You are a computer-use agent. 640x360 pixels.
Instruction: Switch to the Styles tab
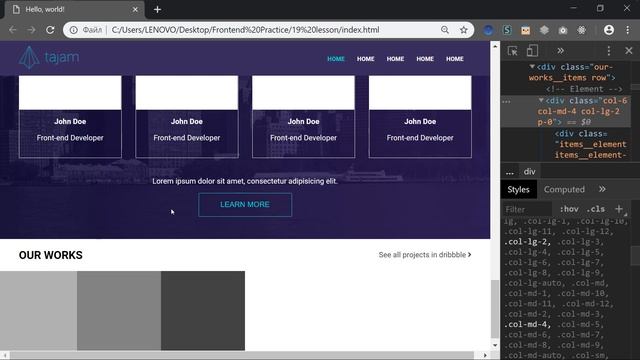click(518, 189)
